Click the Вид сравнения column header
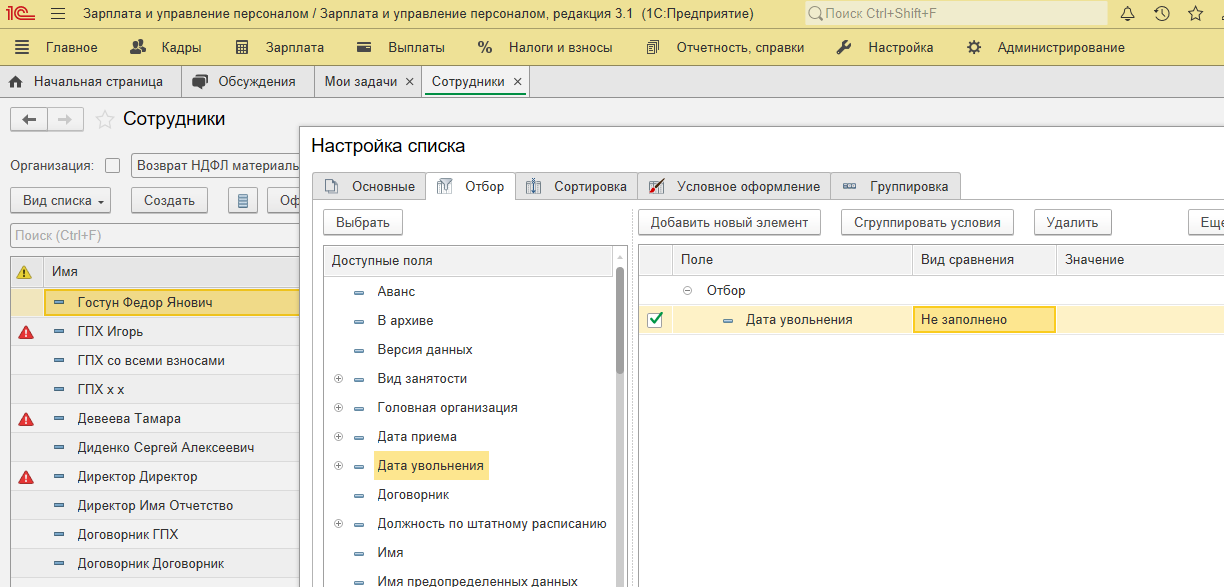Screen dimensions: 1224x587 [x=985, y=260]
